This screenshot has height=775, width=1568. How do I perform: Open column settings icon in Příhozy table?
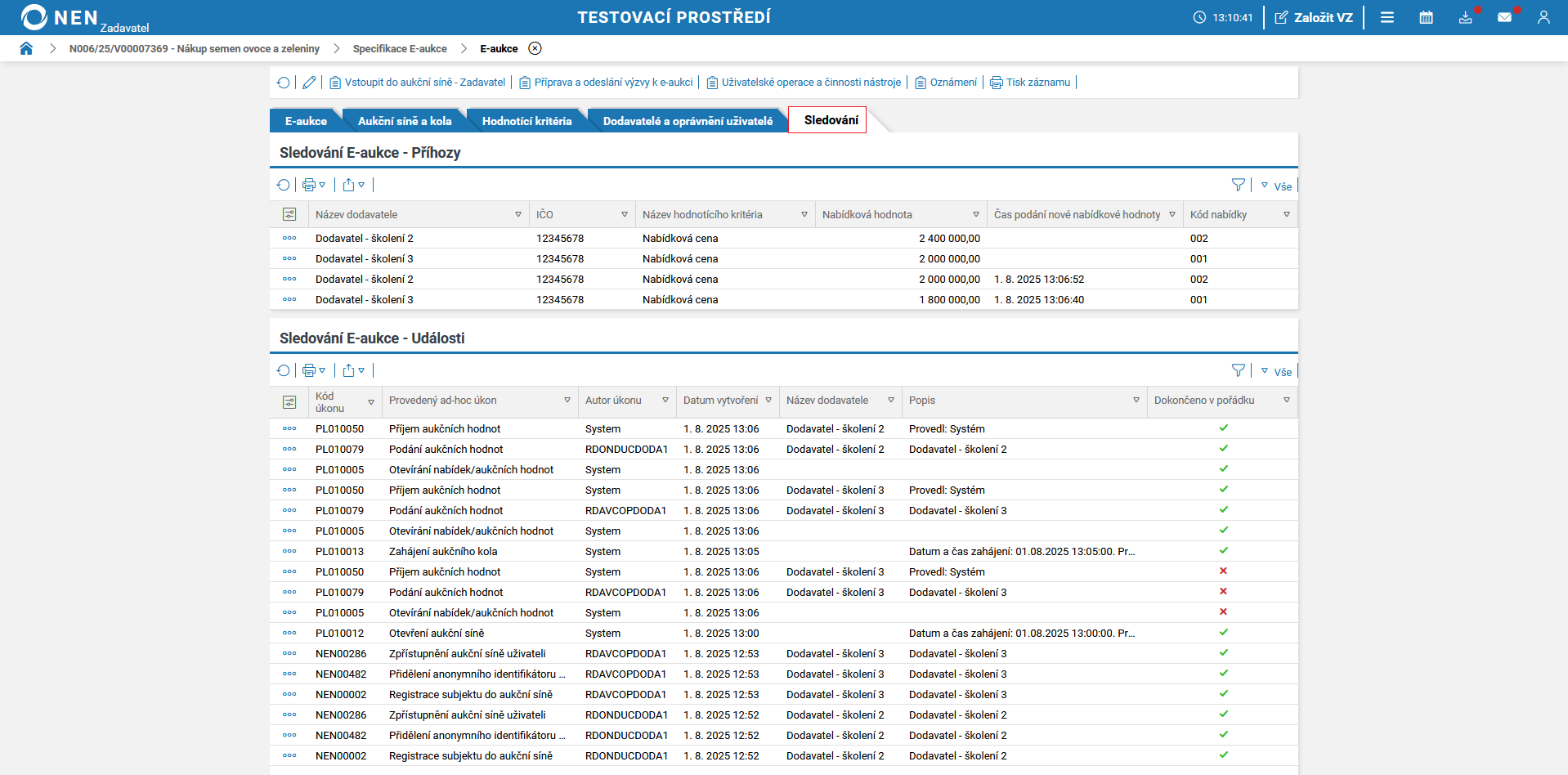pyautogui.click(x=289, y=214)
